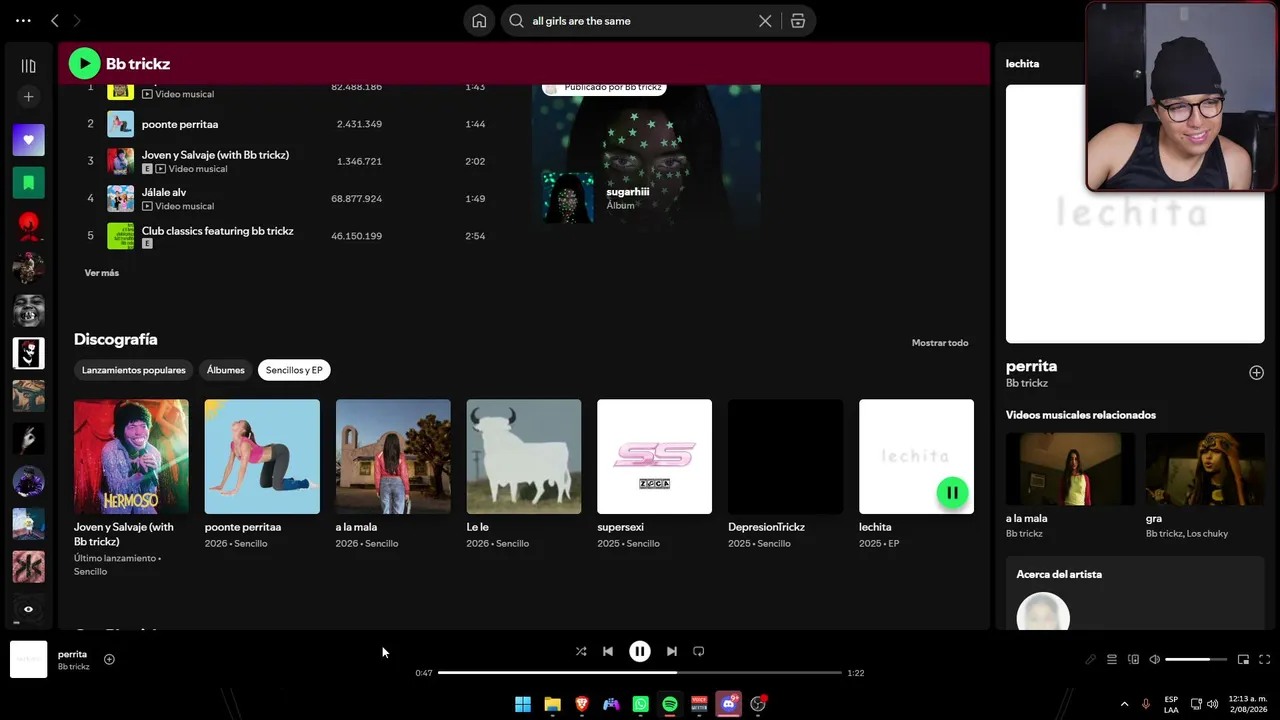Go back with the left arrow

55,20
